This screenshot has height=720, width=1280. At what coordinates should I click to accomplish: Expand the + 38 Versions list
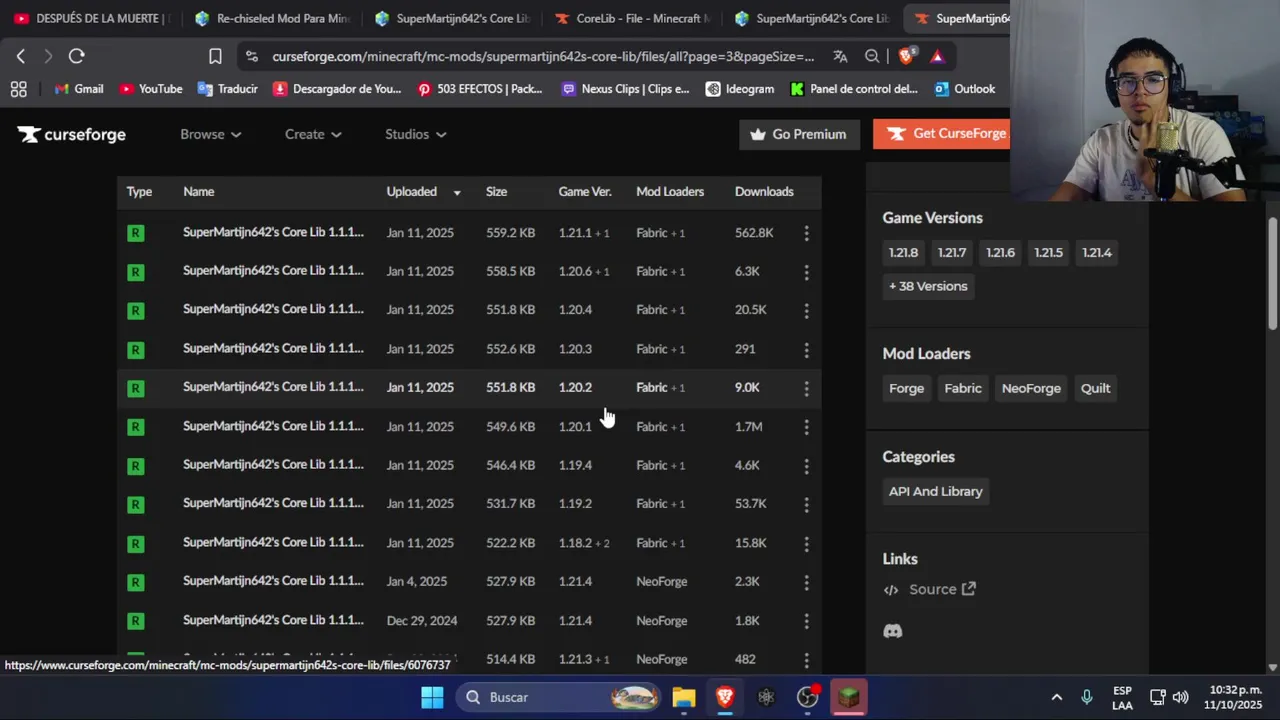pos(928,286)
